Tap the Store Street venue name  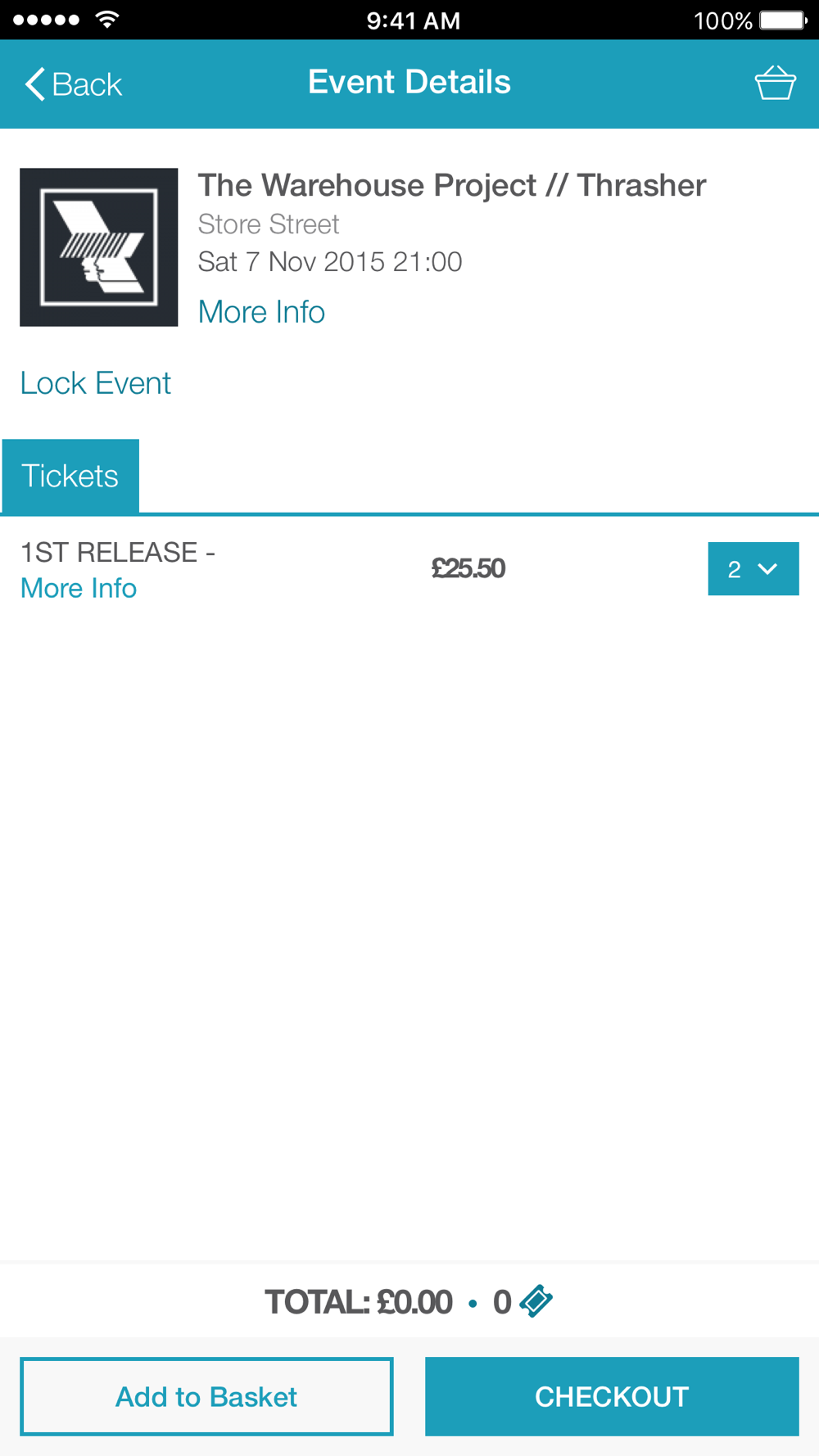click(x=269, y=224)
